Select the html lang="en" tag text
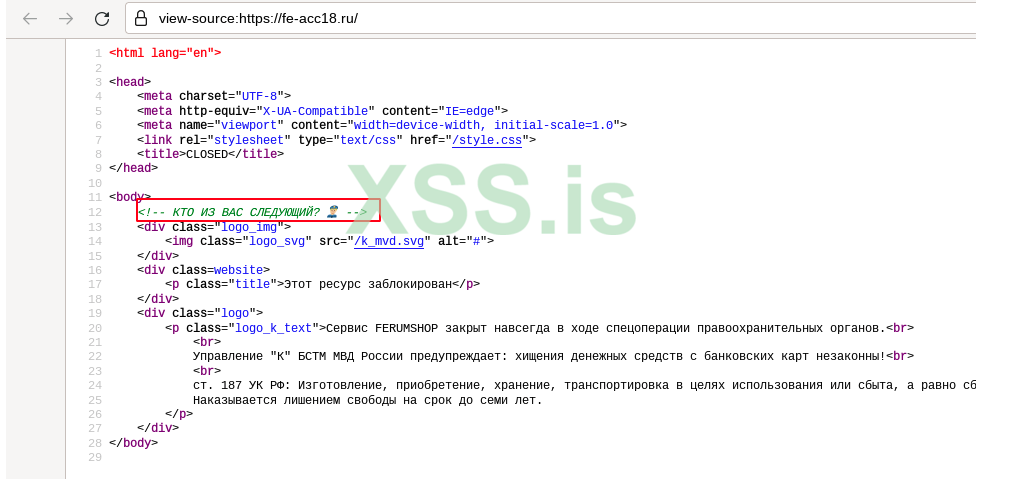 pyautogui.click(x=165, y=53)
